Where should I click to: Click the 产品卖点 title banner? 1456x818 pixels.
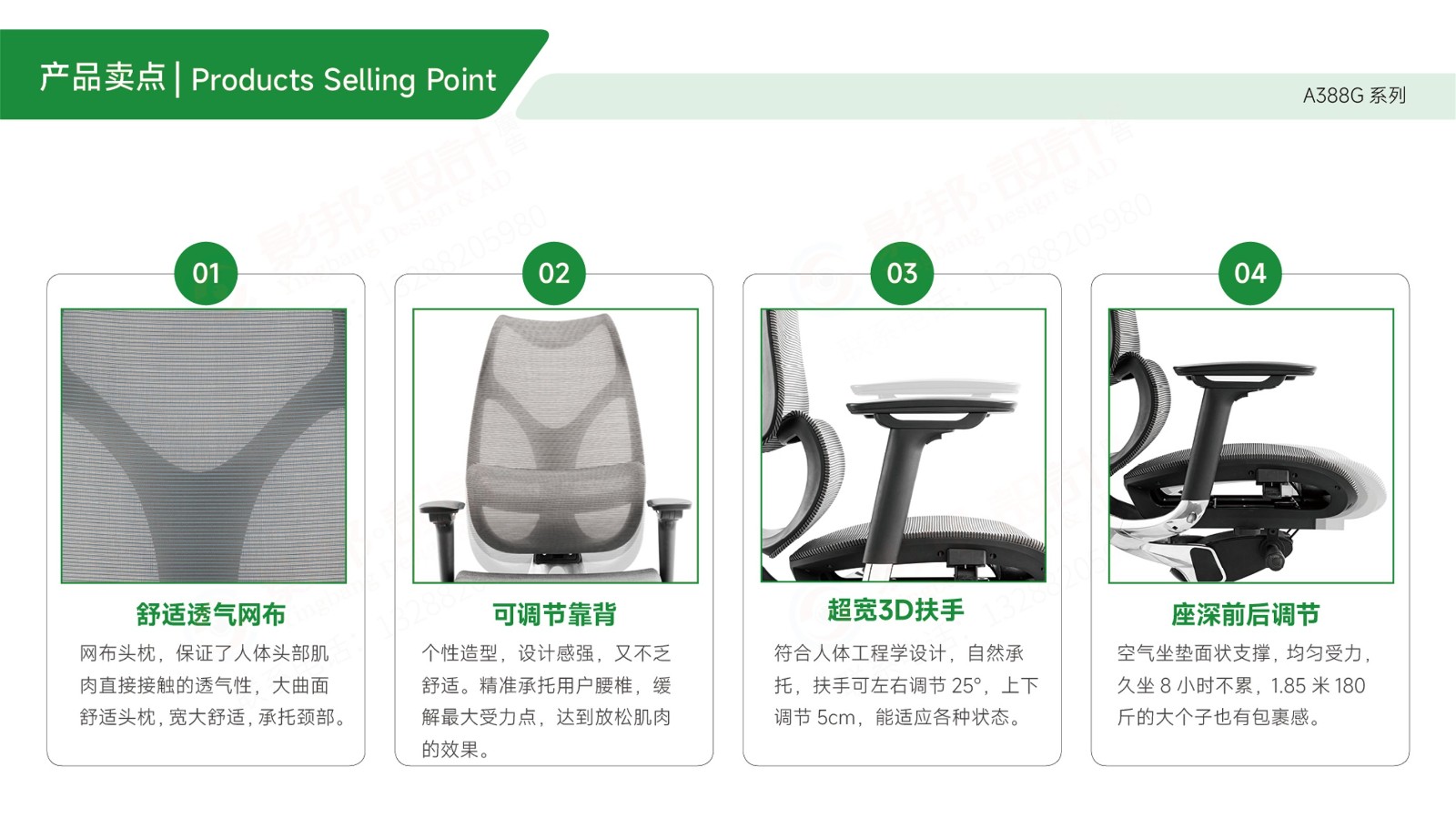[x=102, y=77]
